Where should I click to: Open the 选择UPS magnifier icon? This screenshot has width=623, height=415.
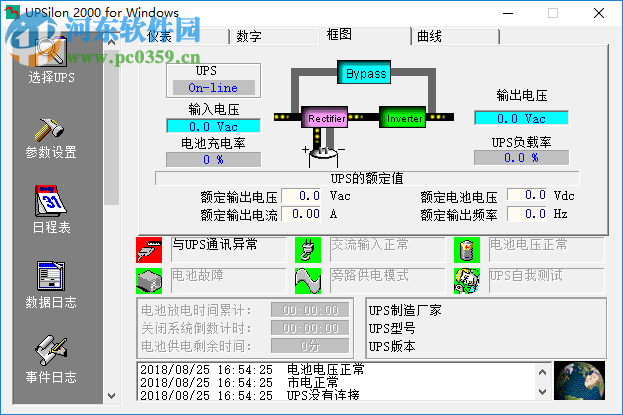click(x=51, y=51)
